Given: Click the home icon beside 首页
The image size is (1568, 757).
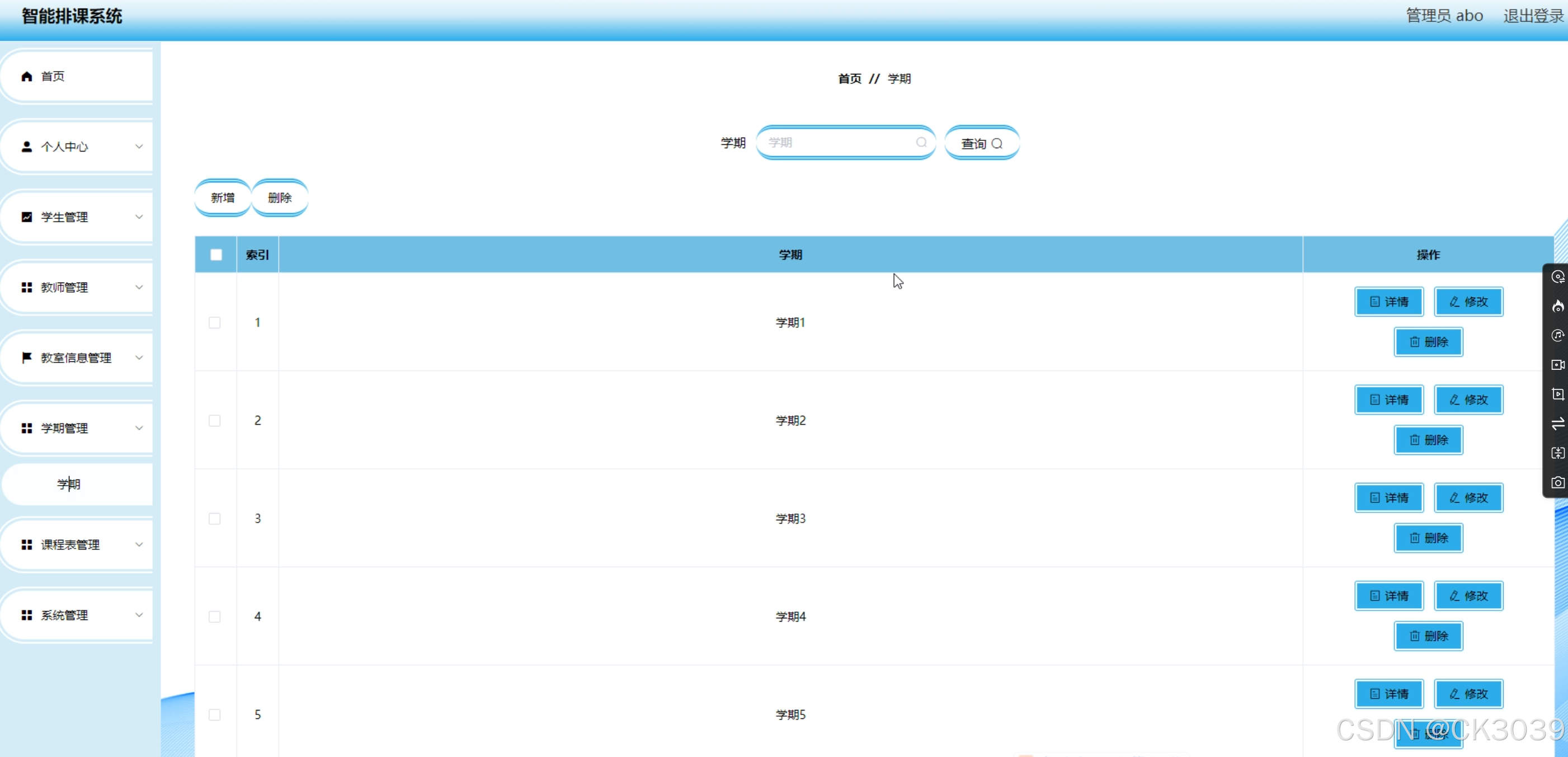Looking at the screenshot, I should point(27,76).
